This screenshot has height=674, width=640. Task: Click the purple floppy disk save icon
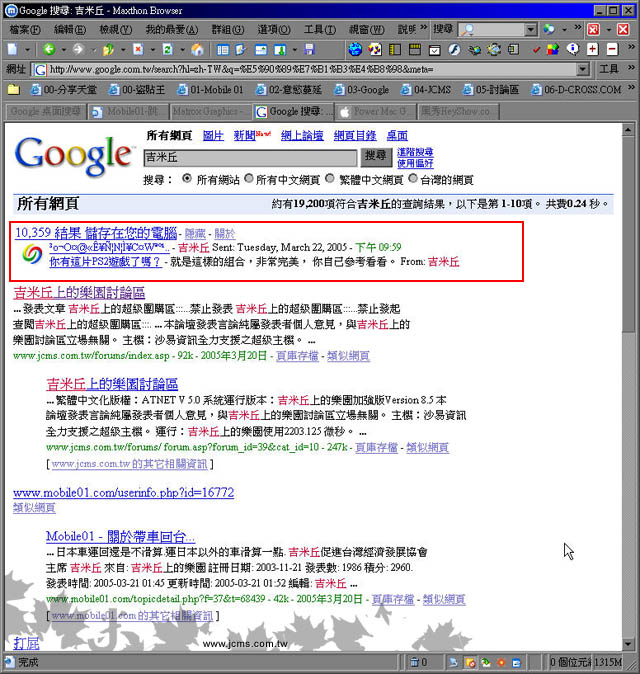point(309,49)
